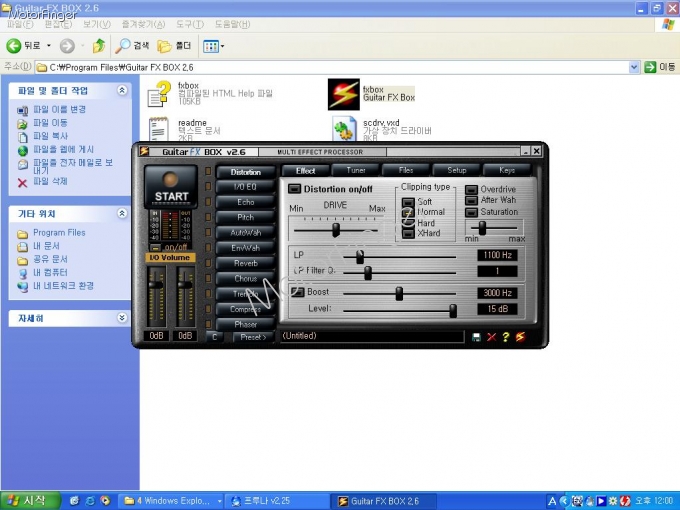The width and height of the screenshot is (680, 510).
Task: Open the fxbox Guitar FX Box application icon
Action: click(344, 94)
